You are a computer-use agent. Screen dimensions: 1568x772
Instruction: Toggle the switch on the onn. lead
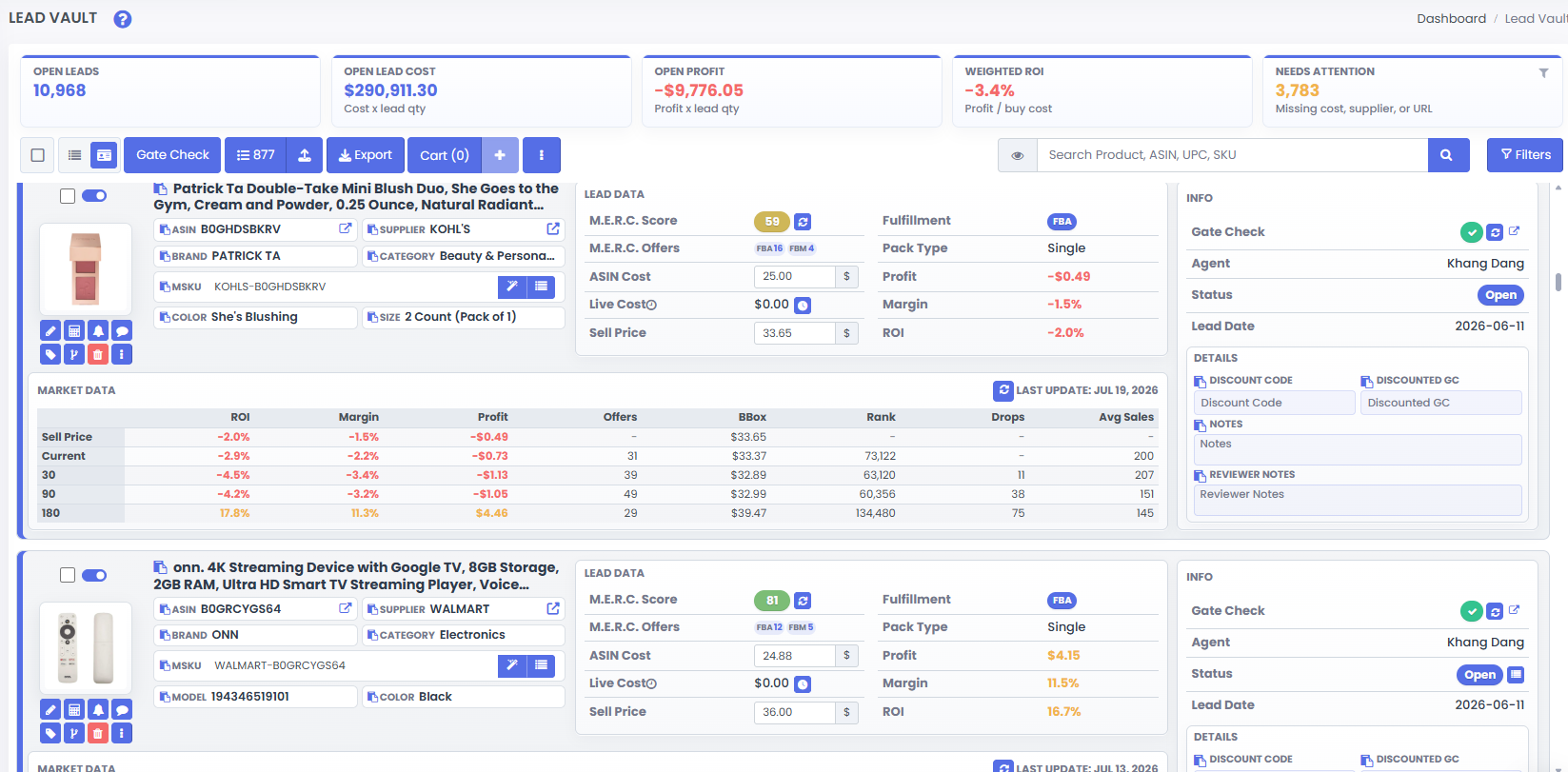pos(94,575)
